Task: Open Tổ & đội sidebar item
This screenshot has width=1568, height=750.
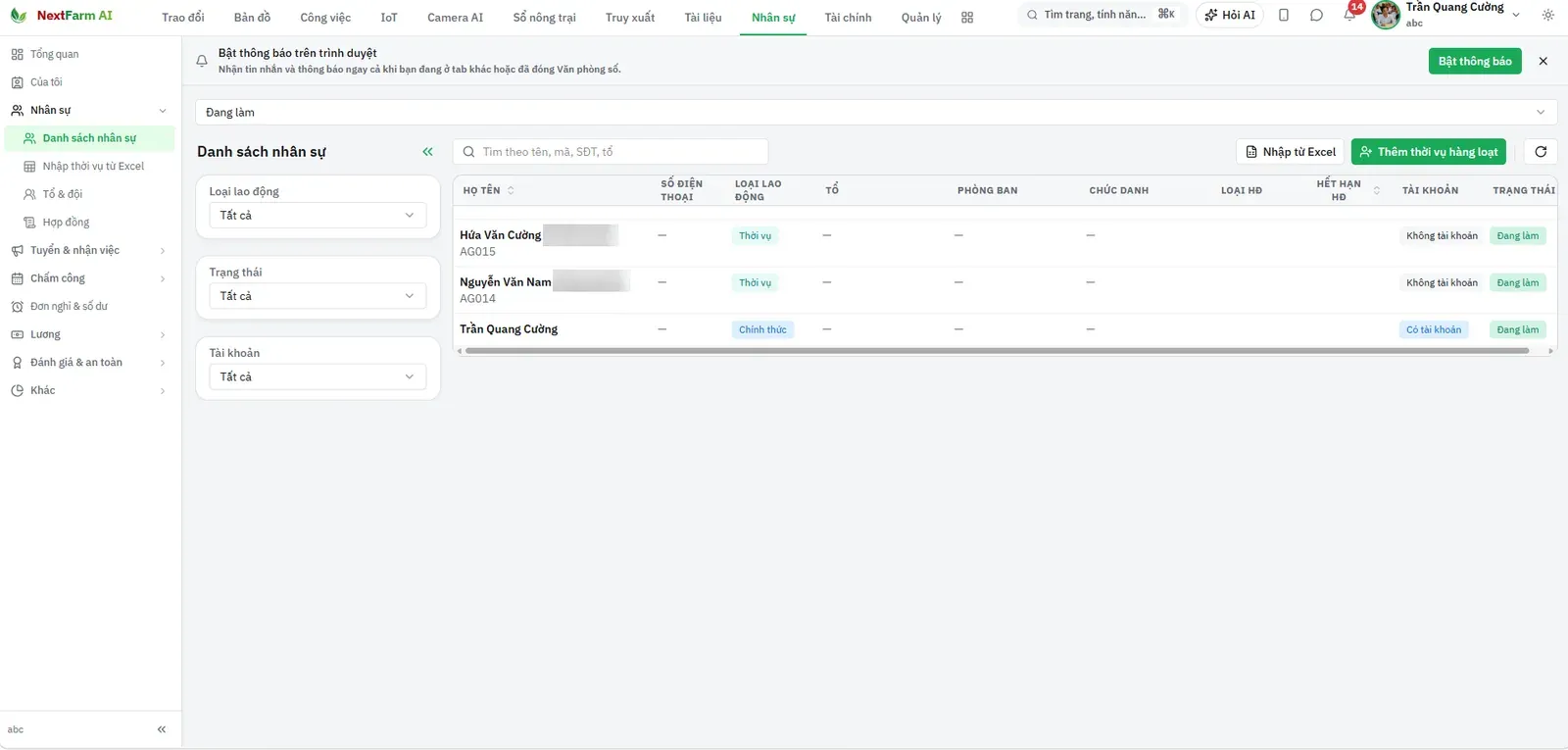Action: coord(90,194)
